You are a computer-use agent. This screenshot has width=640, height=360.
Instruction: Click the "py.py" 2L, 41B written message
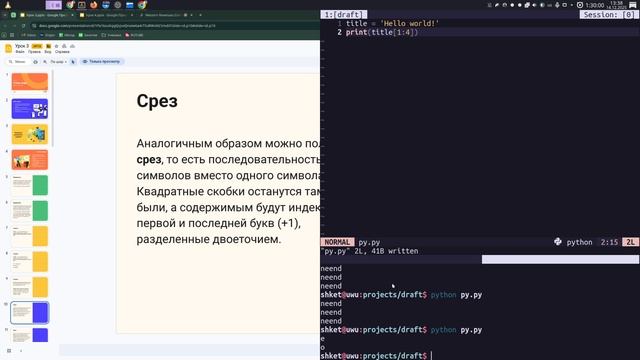(369, 251)
